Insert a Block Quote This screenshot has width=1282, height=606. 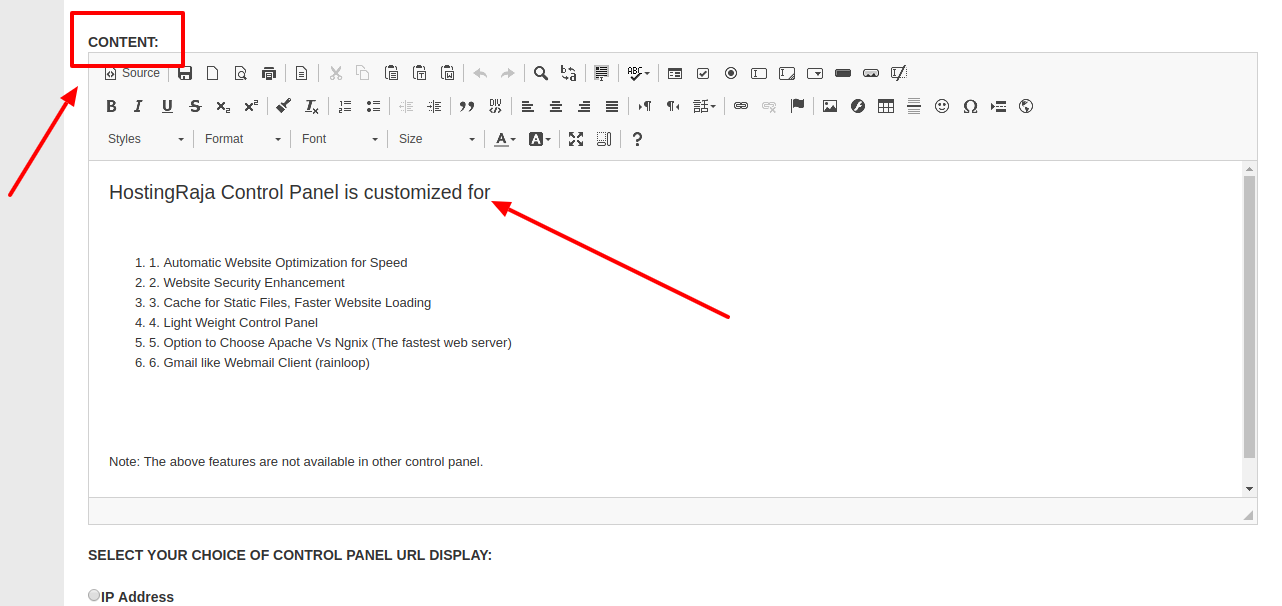click(467, 106)
